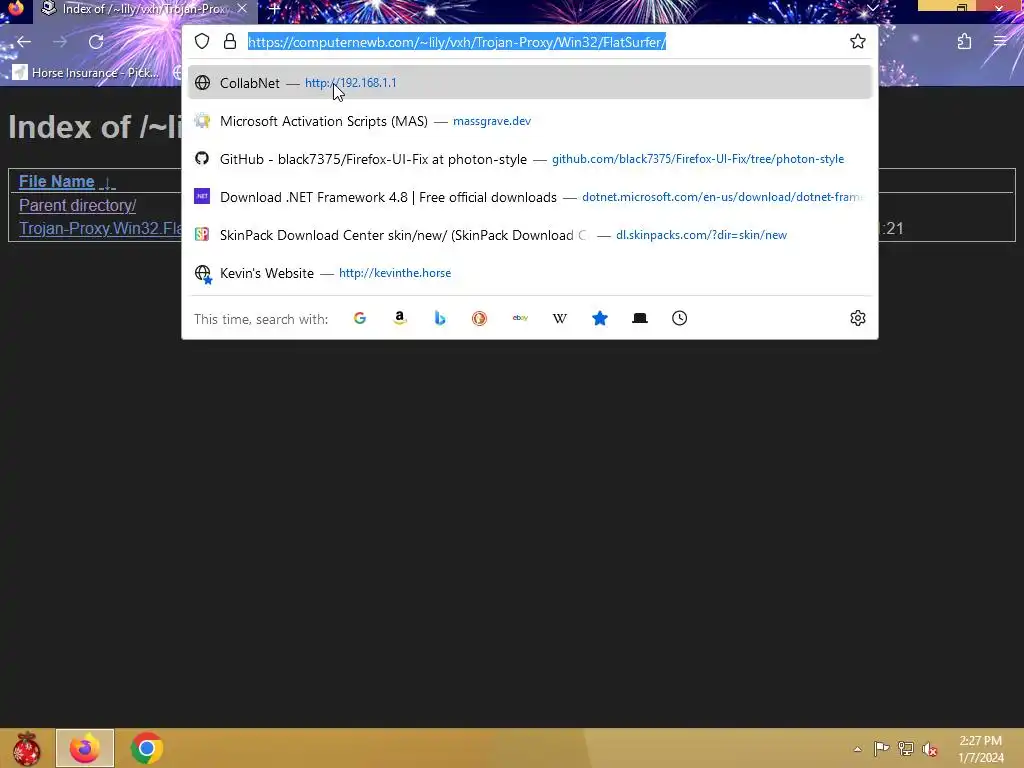Open clock showing 2:27 PM

point(980,749)
